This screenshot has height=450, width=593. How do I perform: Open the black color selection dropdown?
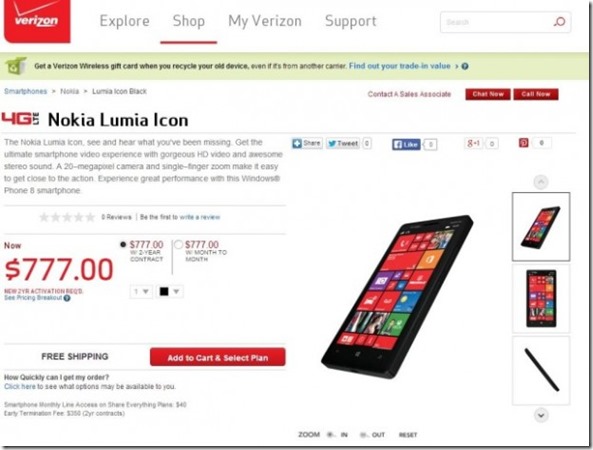[169, 292]
